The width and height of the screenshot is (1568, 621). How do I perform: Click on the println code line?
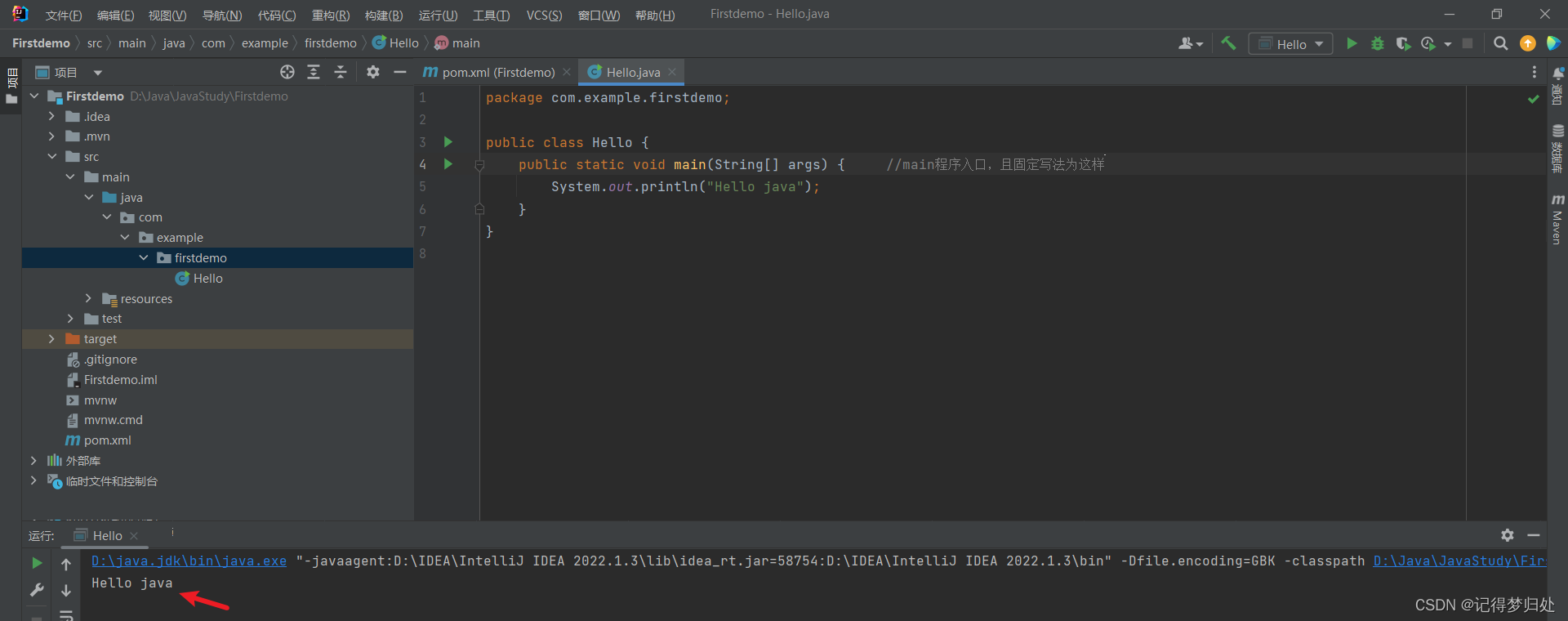point(684,187)
